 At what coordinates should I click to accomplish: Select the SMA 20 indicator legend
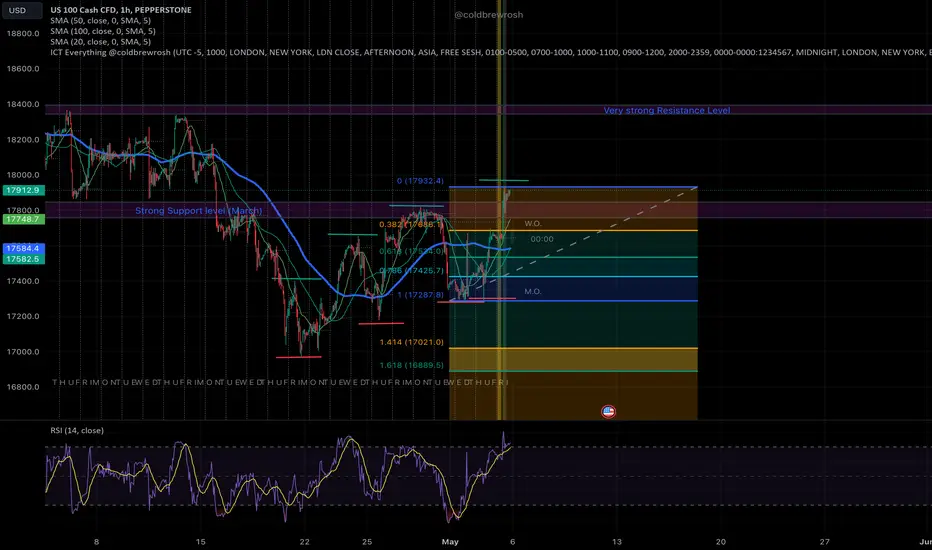(100, 42)
